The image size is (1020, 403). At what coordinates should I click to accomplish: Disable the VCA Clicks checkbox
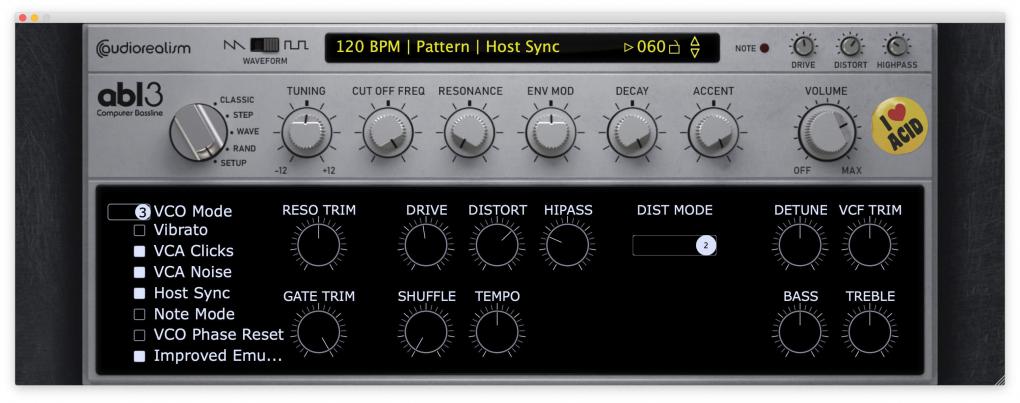[x=139, y=251]
